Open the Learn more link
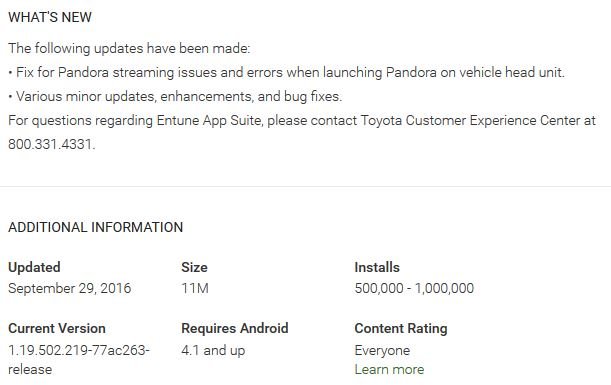This screenshot has height=385, width=611. pos(389,369)
